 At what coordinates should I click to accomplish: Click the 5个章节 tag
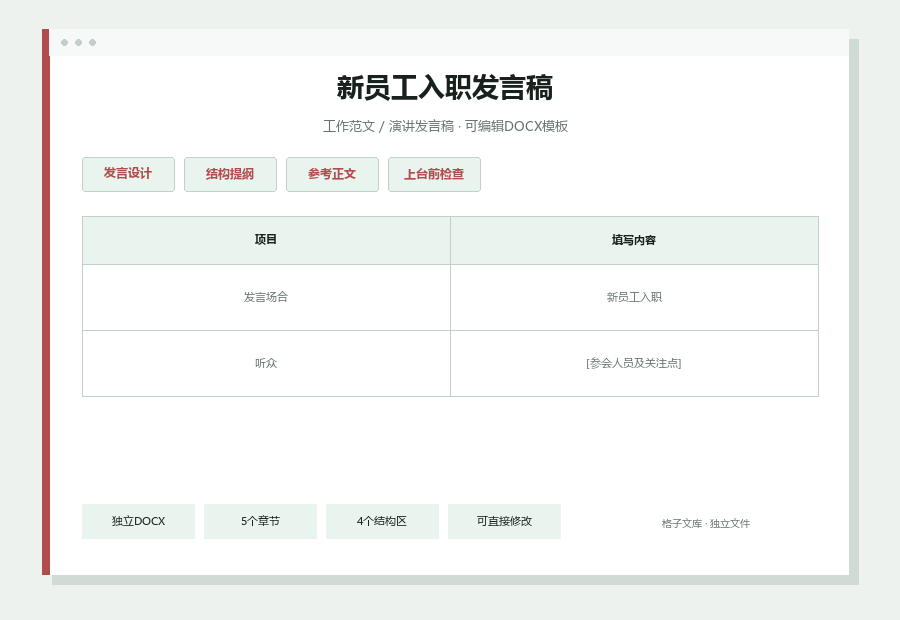click(x=260, y=521)
